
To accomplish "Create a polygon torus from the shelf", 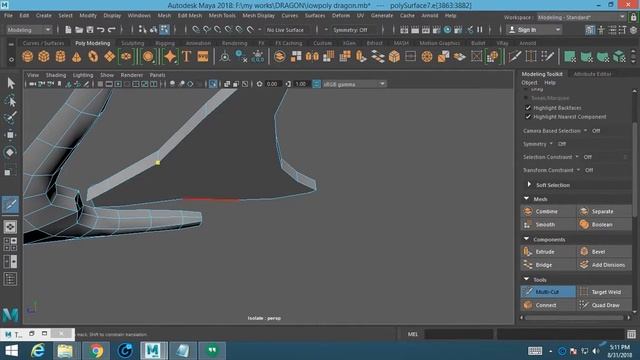I will tap(93, 56).
